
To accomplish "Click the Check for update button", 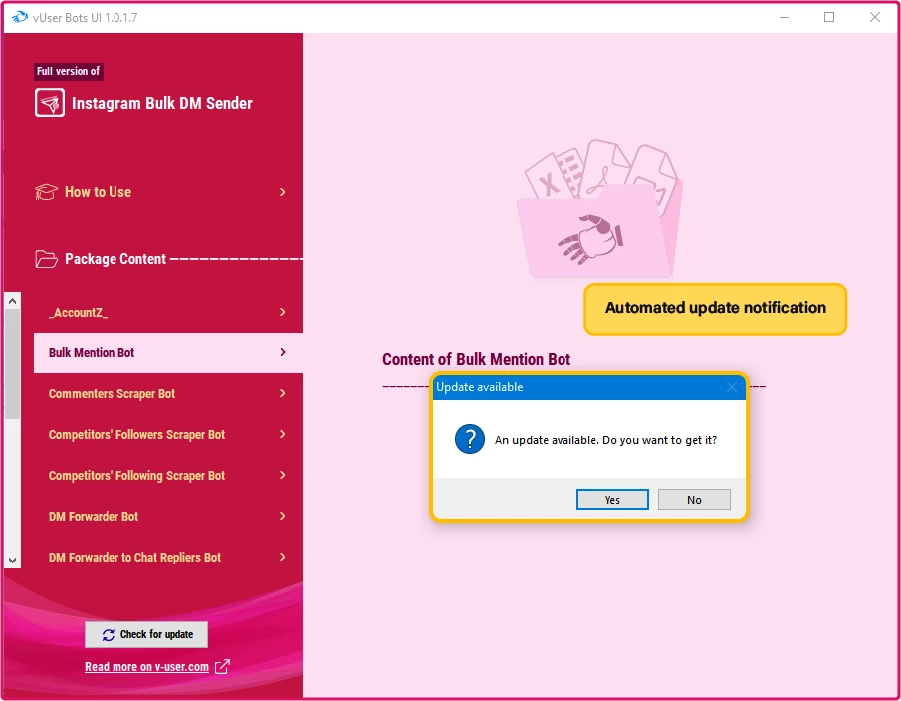I will (147, 634).
